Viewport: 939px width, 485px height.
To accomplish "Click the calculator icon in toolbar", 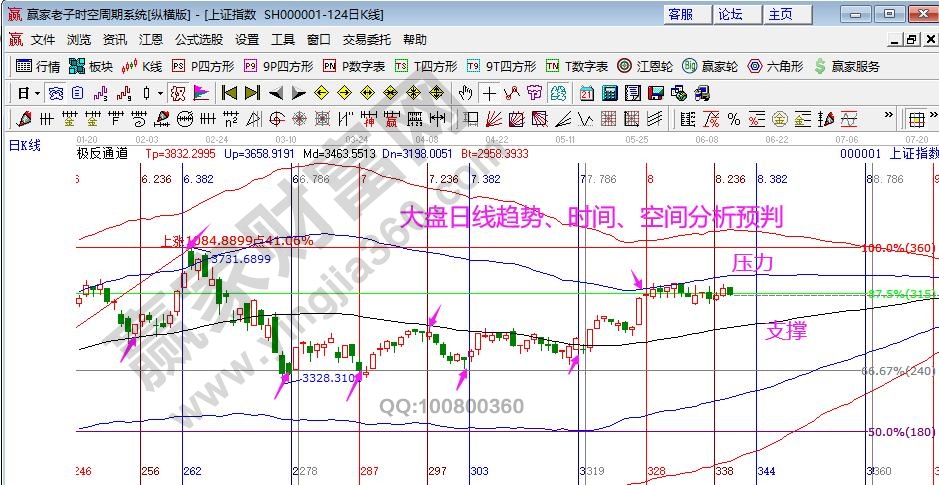I will (608, 93).
